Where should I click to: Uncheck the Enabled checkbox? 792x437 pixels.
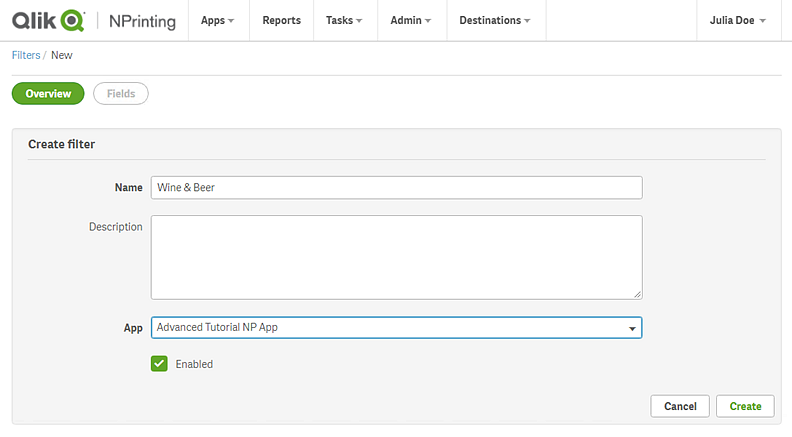[x=159, y=363]
